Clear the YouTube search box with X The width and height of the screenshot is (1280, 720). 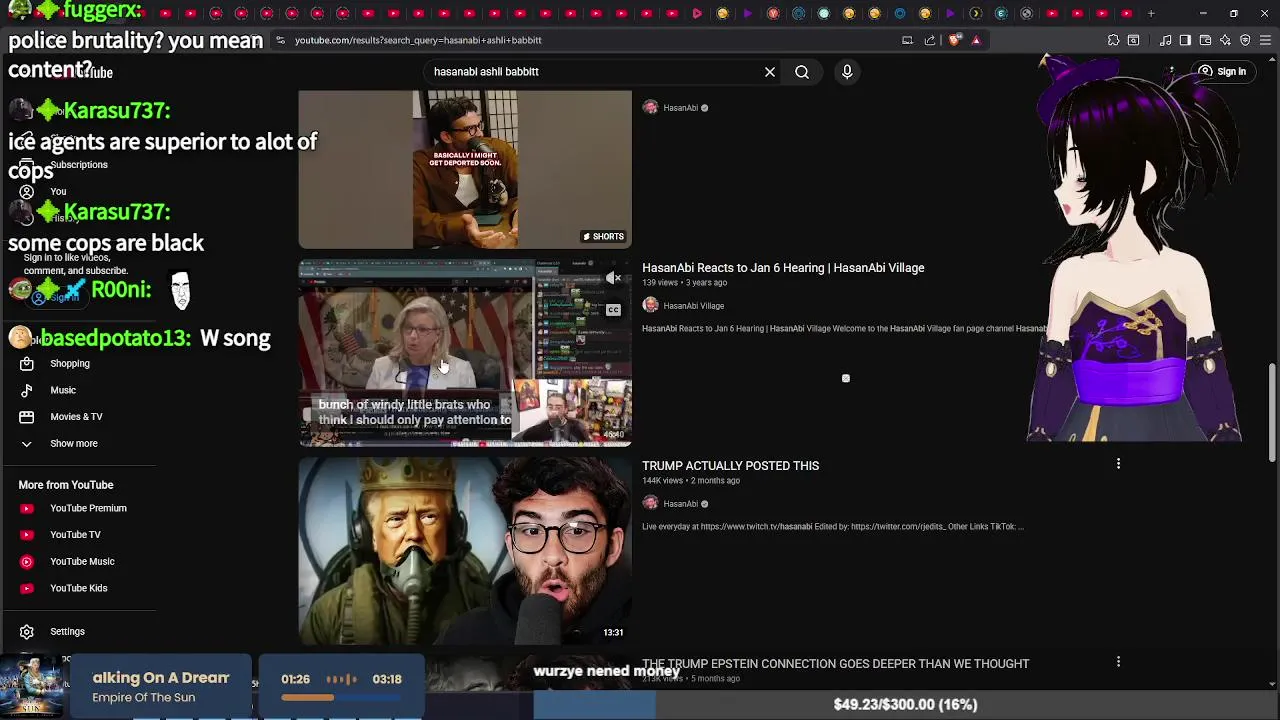tap(770, 72)
